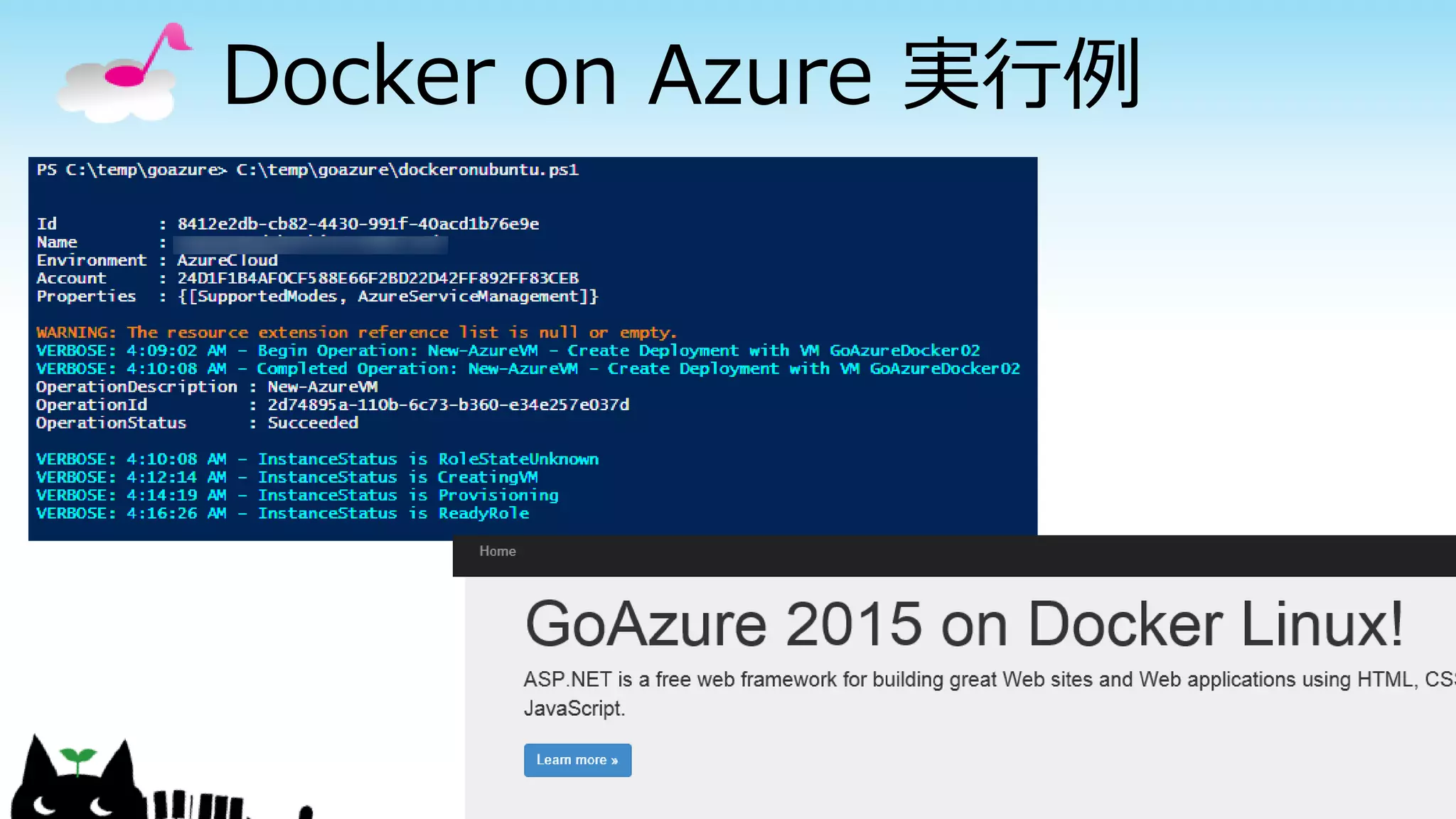Click the Home link in the navbar
The image size is (1456, 819).
(497, 551)
